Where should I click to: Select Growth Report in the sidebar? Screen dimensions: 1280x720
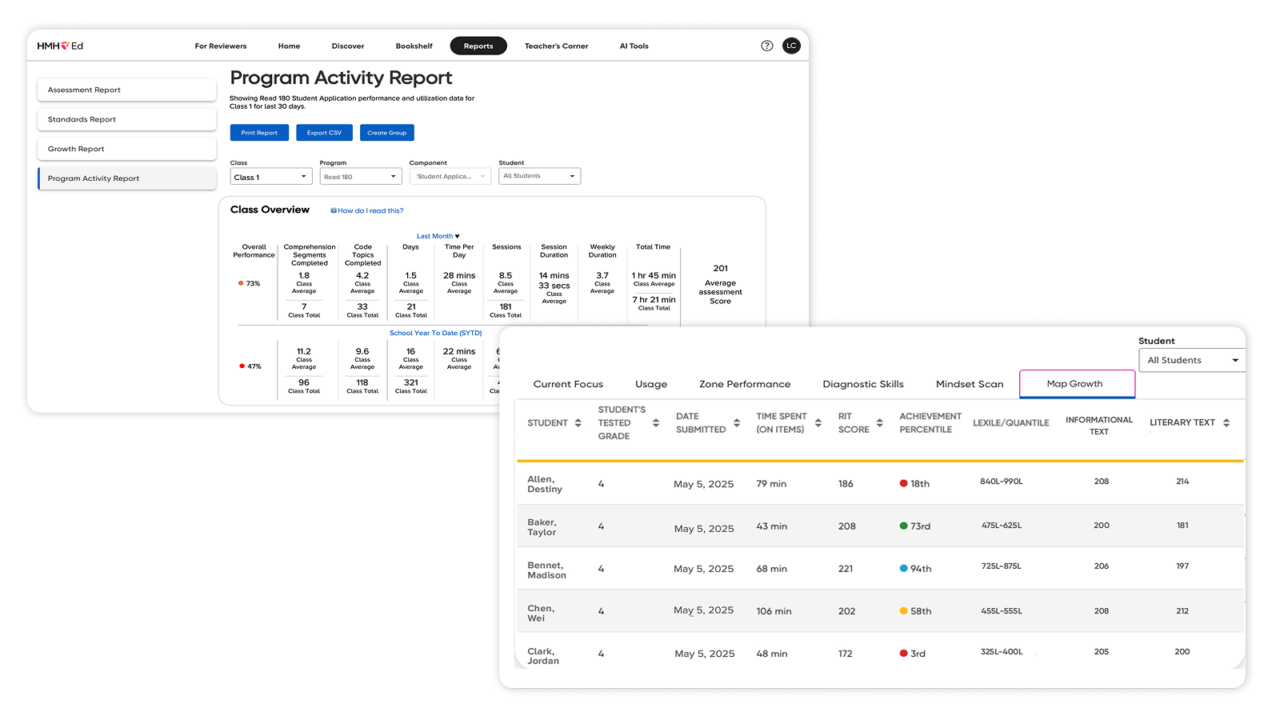tap(126, 147)
